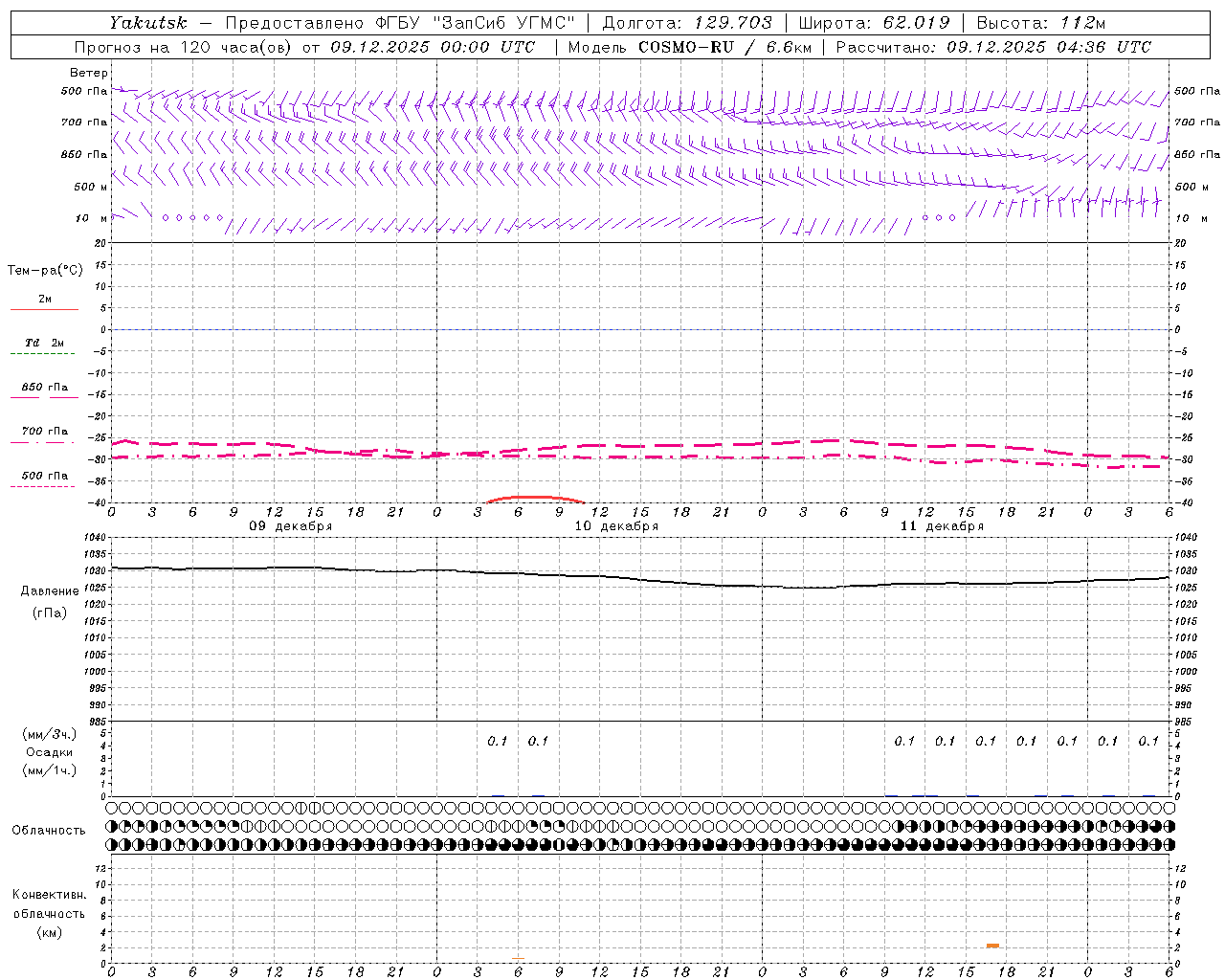The image size is (1225, 980).
Task: Click the '10 м' wind level label on left
Action: (x=92, y=219)
